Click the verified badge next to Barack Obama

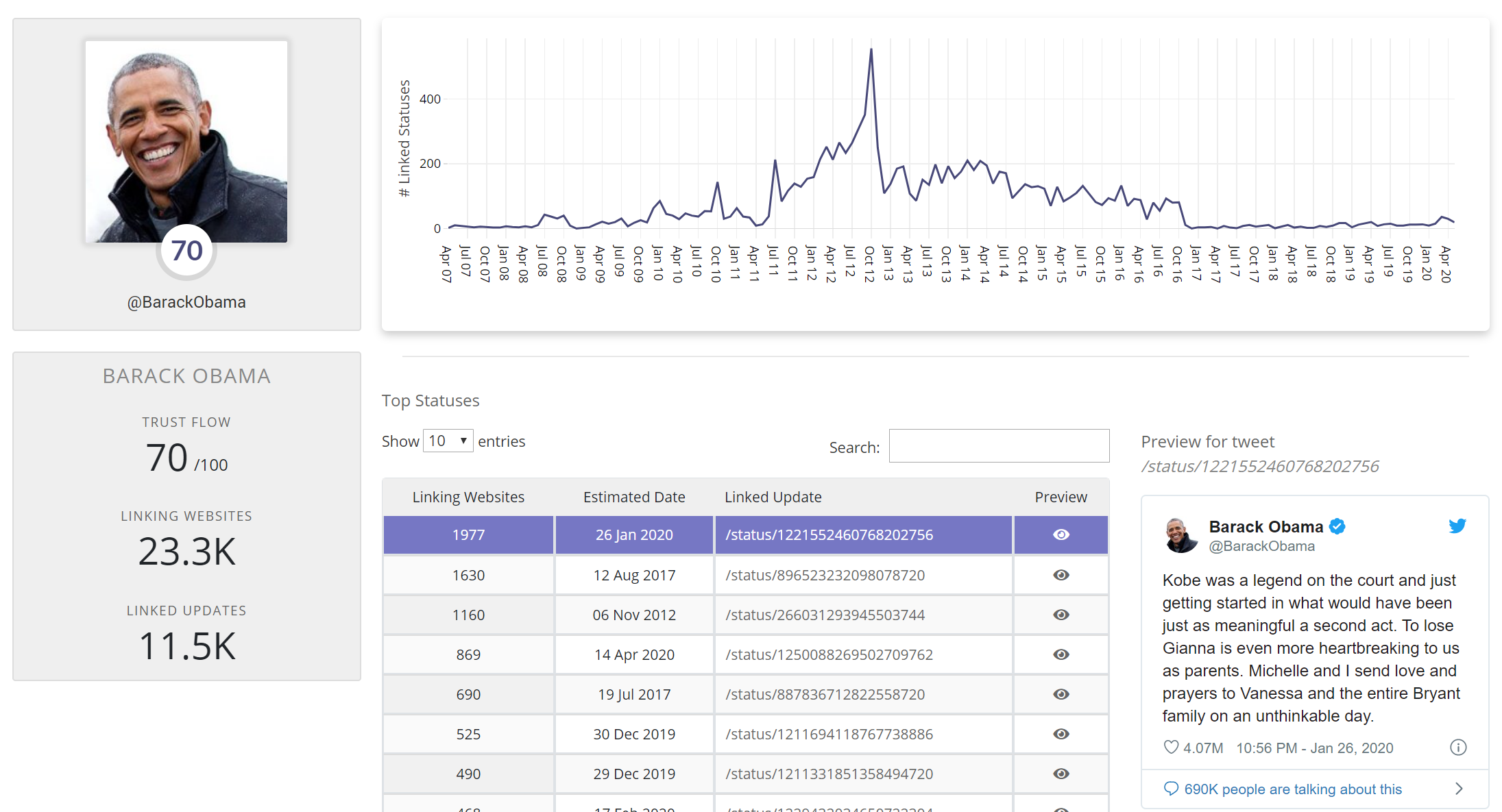click(1337, 526)
